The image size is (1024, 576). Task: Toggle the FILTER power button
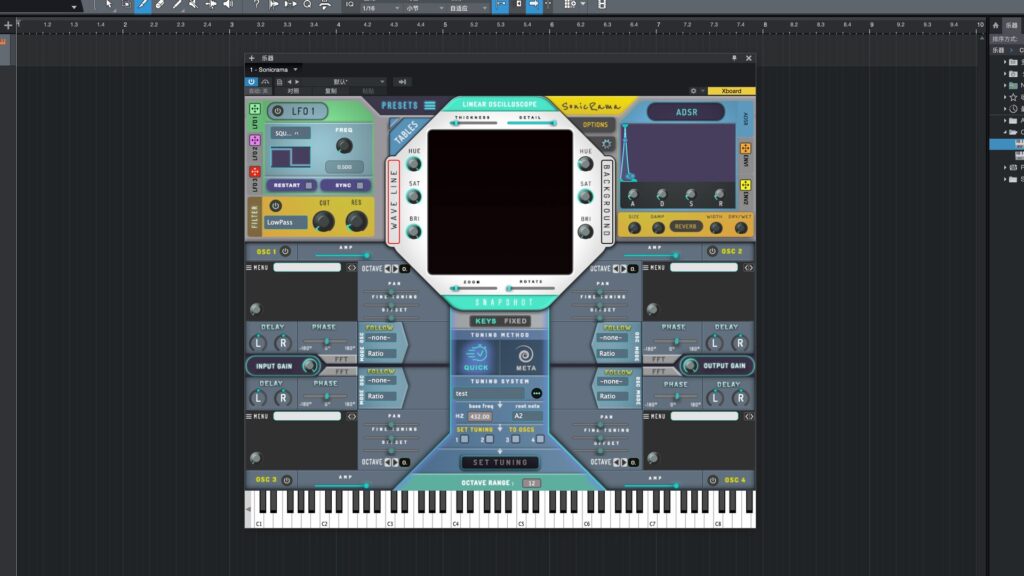pos(276,206)
